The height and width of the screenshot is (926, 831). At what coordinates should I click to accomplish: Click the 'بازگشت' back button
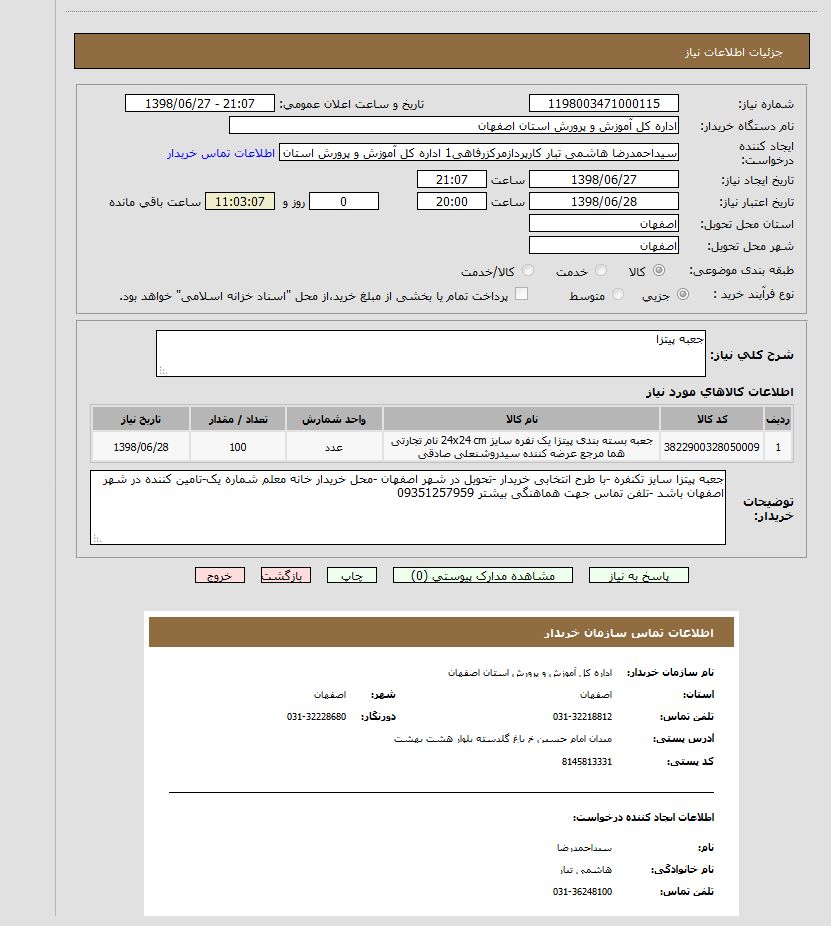coord(286,575)
